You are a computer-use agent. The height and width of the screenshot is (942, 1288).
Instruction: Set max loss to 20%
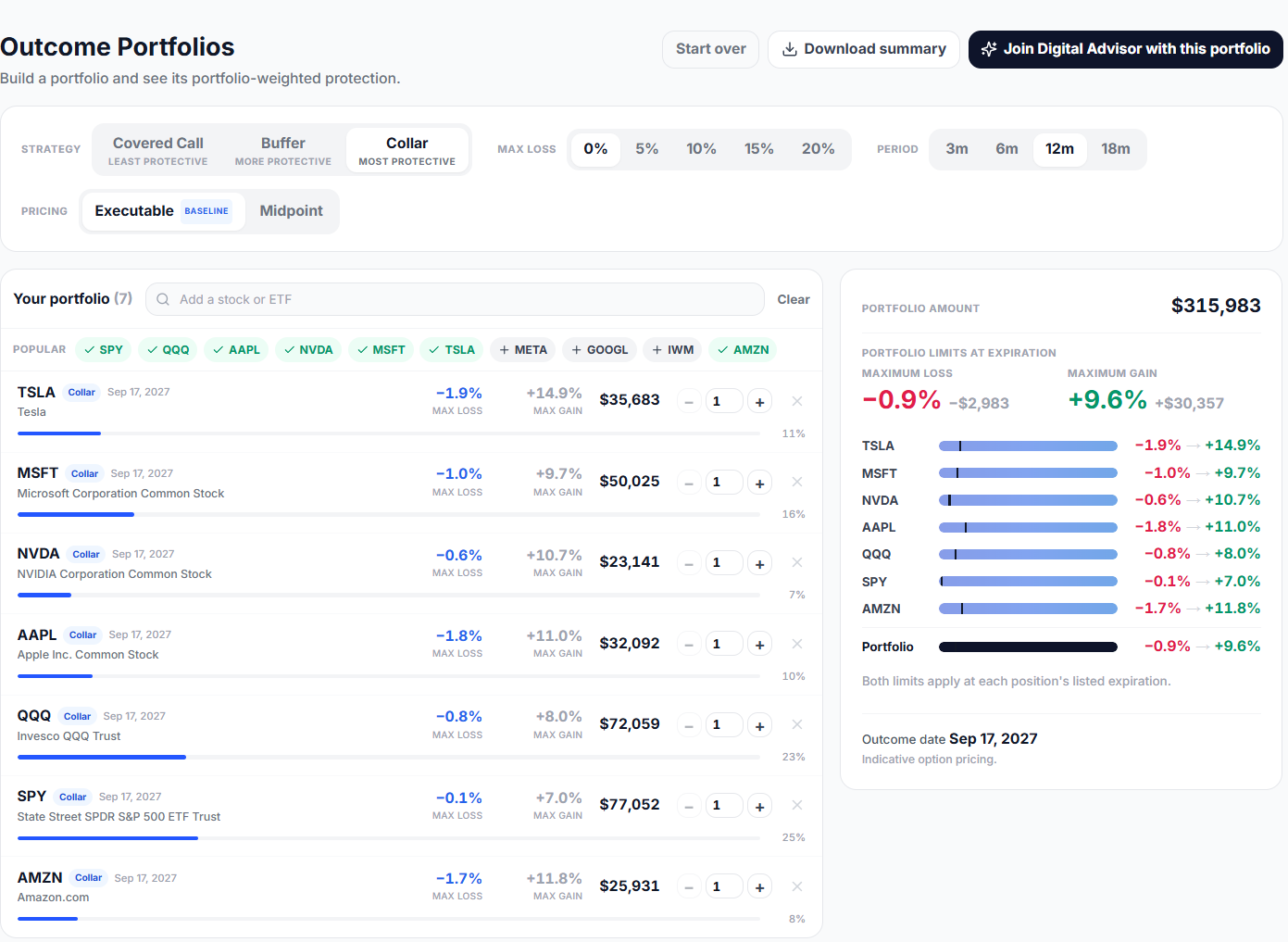coord(819,149)
